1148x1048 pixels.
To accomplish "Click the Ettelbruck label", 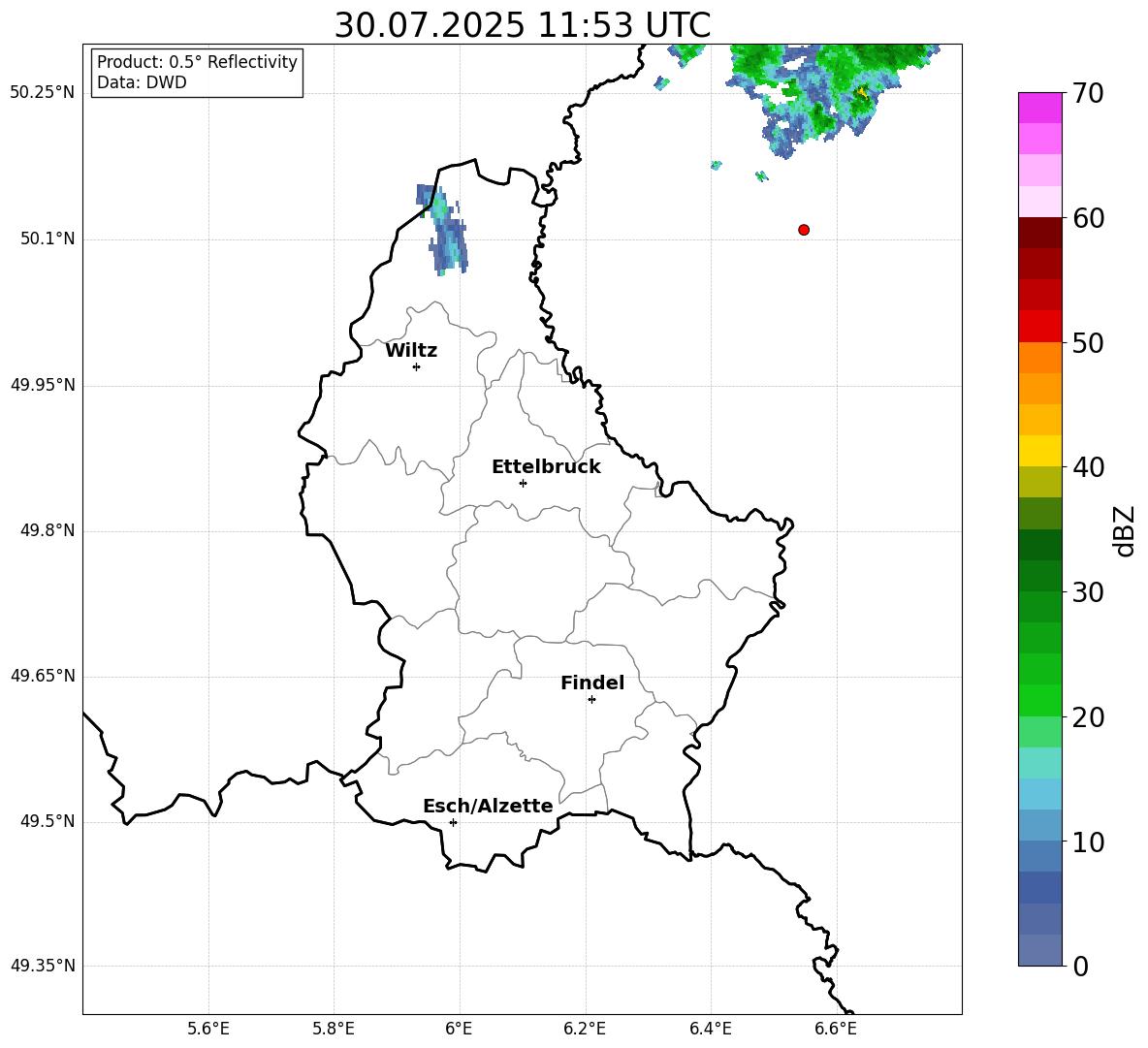I will click(546, 467).
